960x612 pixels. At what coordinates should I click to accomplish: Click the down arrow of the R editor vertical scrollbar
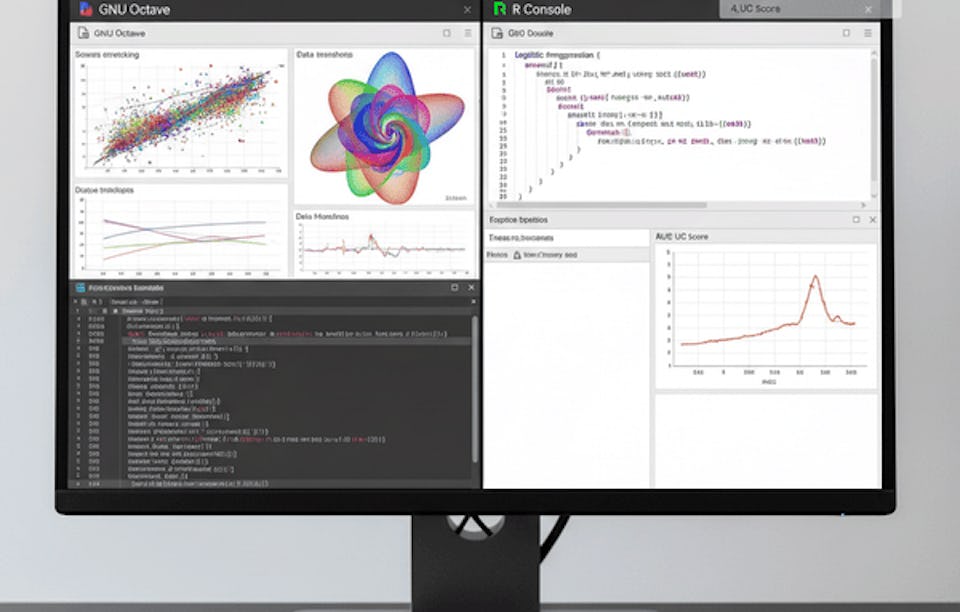(874, 197)
